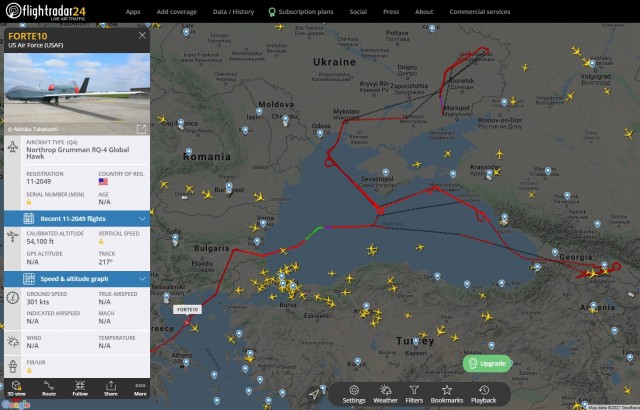Open the 3D view
This screenshot has width=640, height=410.
coord(16,388)
